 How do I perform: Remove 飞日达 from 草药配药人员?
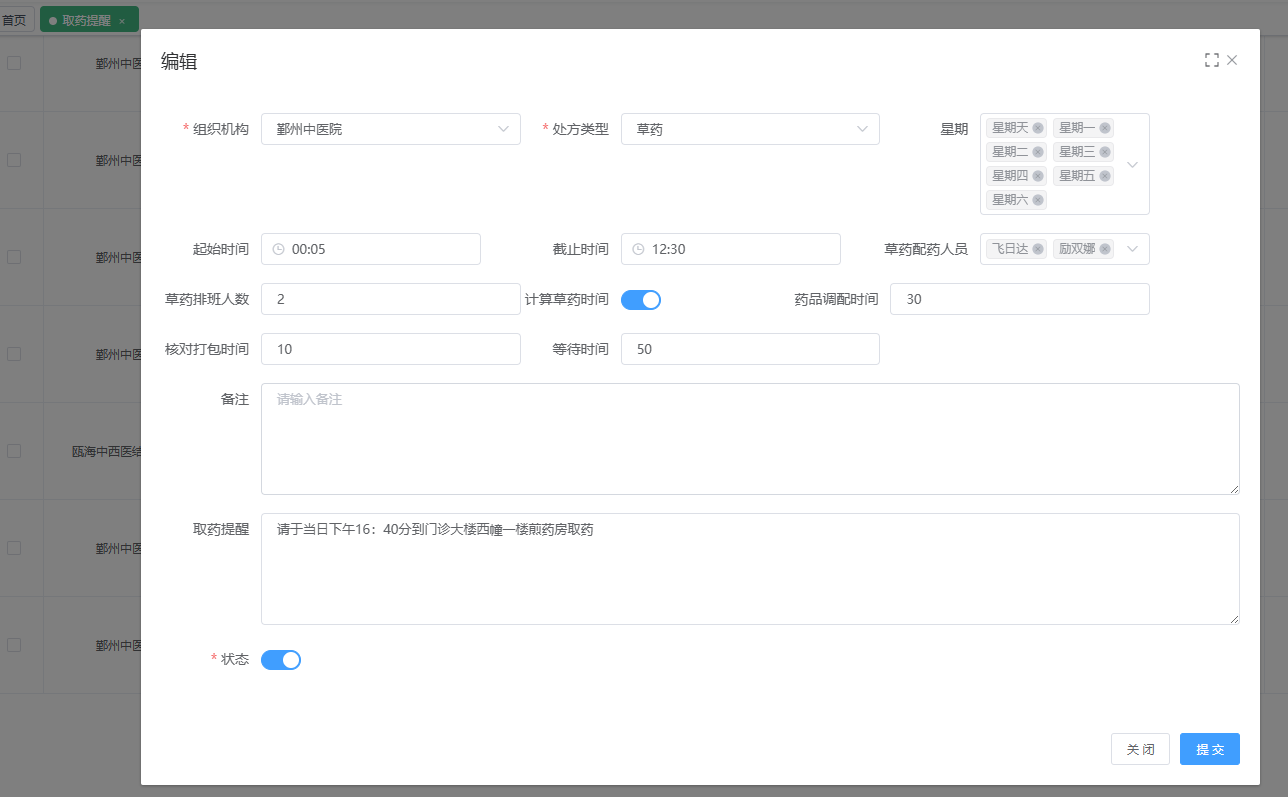[1037, 249]
